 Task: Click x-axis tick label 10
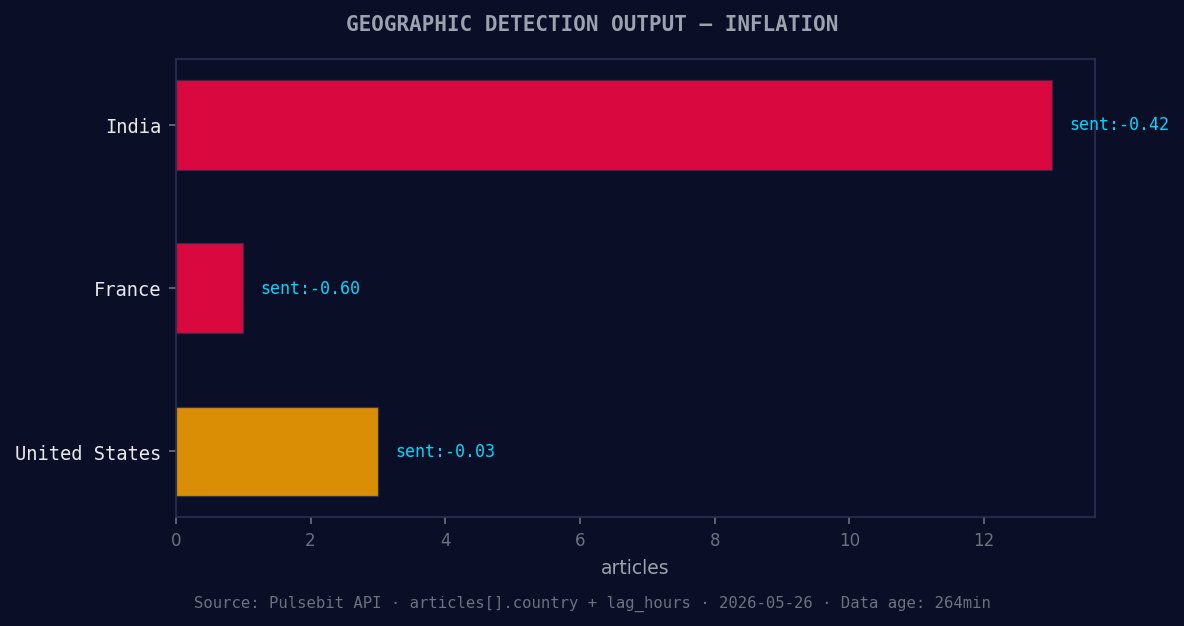849,540
